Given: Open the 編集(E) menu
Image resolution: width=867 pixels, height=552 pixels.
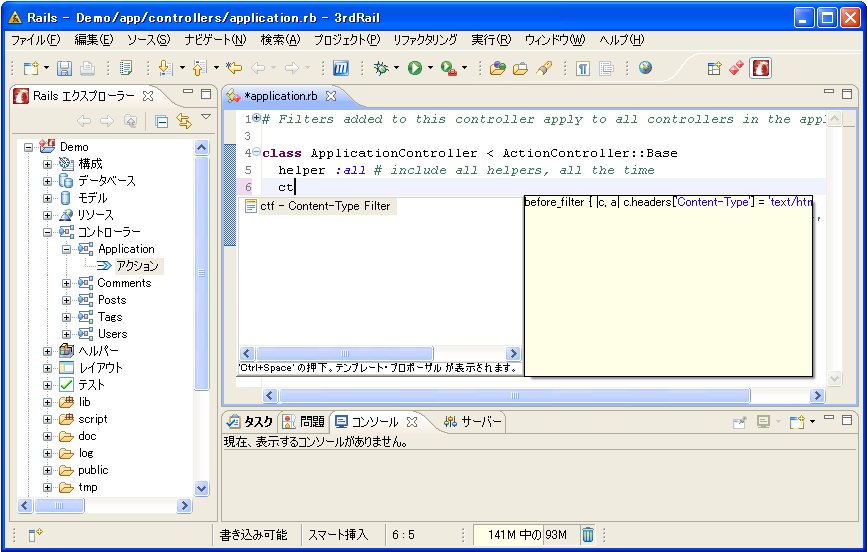Looking at the screenshot, I should (x=94, y=40).
